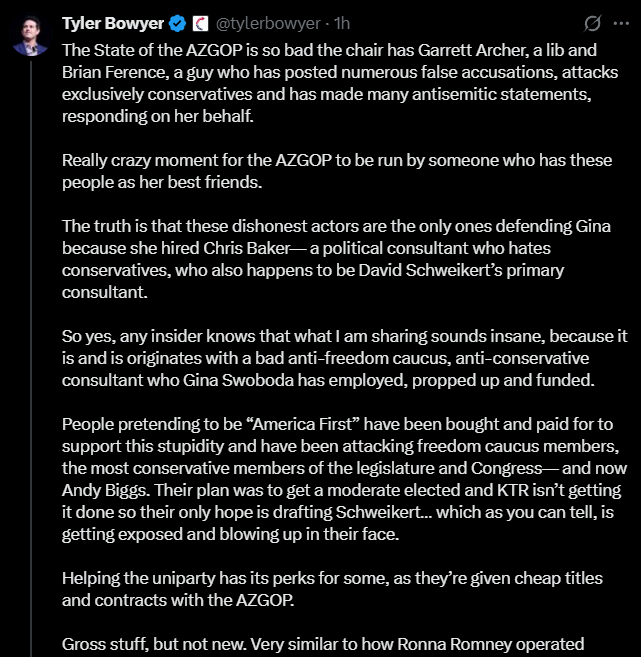
Task: Open the Grok explain-this-post icon
Action: coord(592,23)
